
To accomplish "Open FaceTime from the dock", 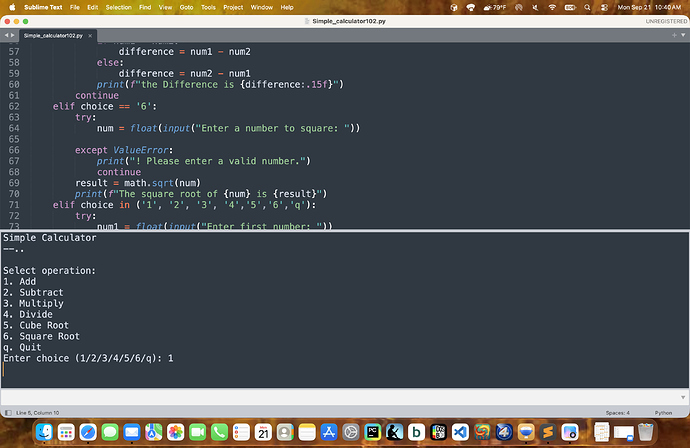I will pos(198,432).
